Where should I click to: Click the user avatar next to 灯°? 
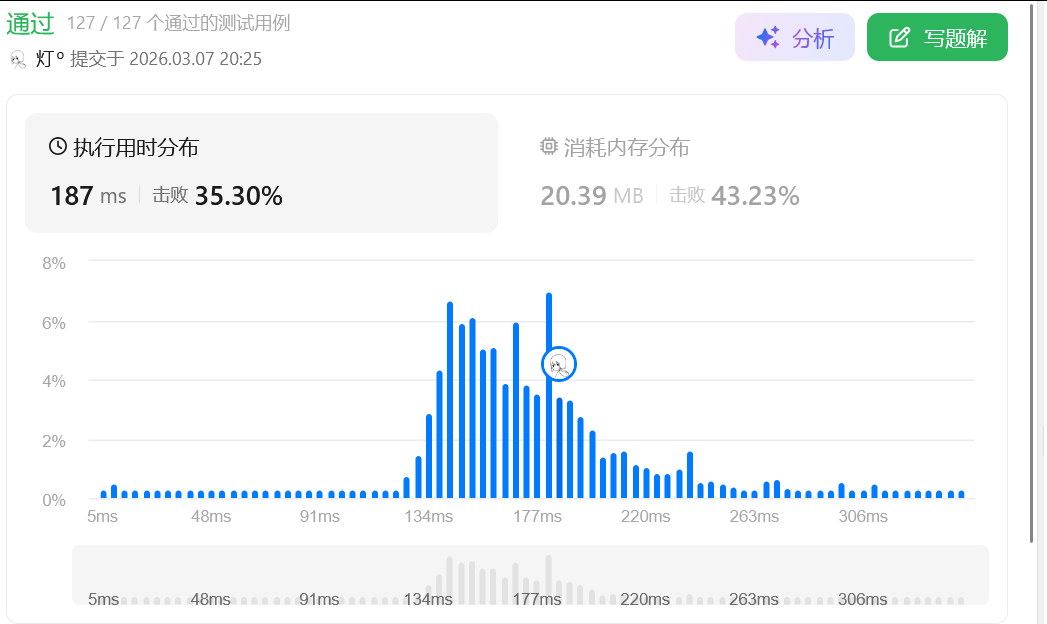18,59
